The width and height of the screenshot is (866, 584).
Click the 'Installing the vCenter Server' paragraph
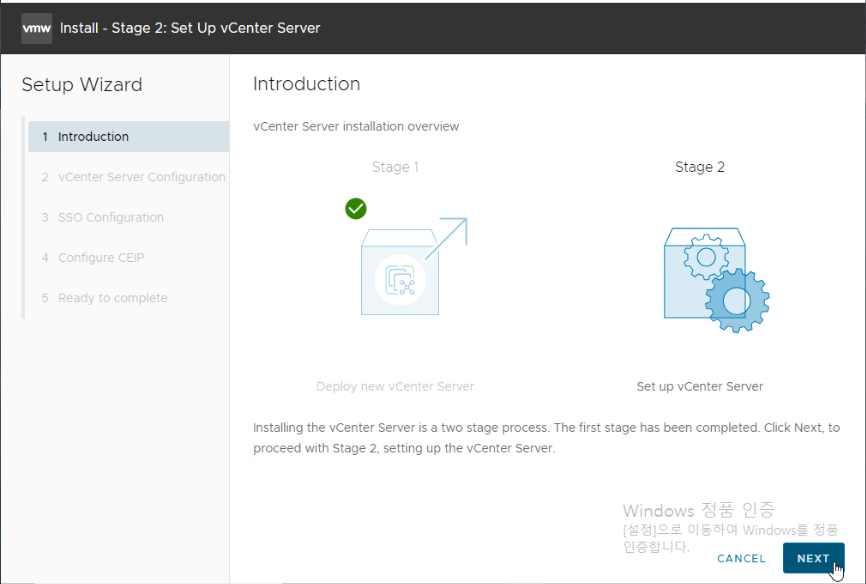tap(546, 438)
